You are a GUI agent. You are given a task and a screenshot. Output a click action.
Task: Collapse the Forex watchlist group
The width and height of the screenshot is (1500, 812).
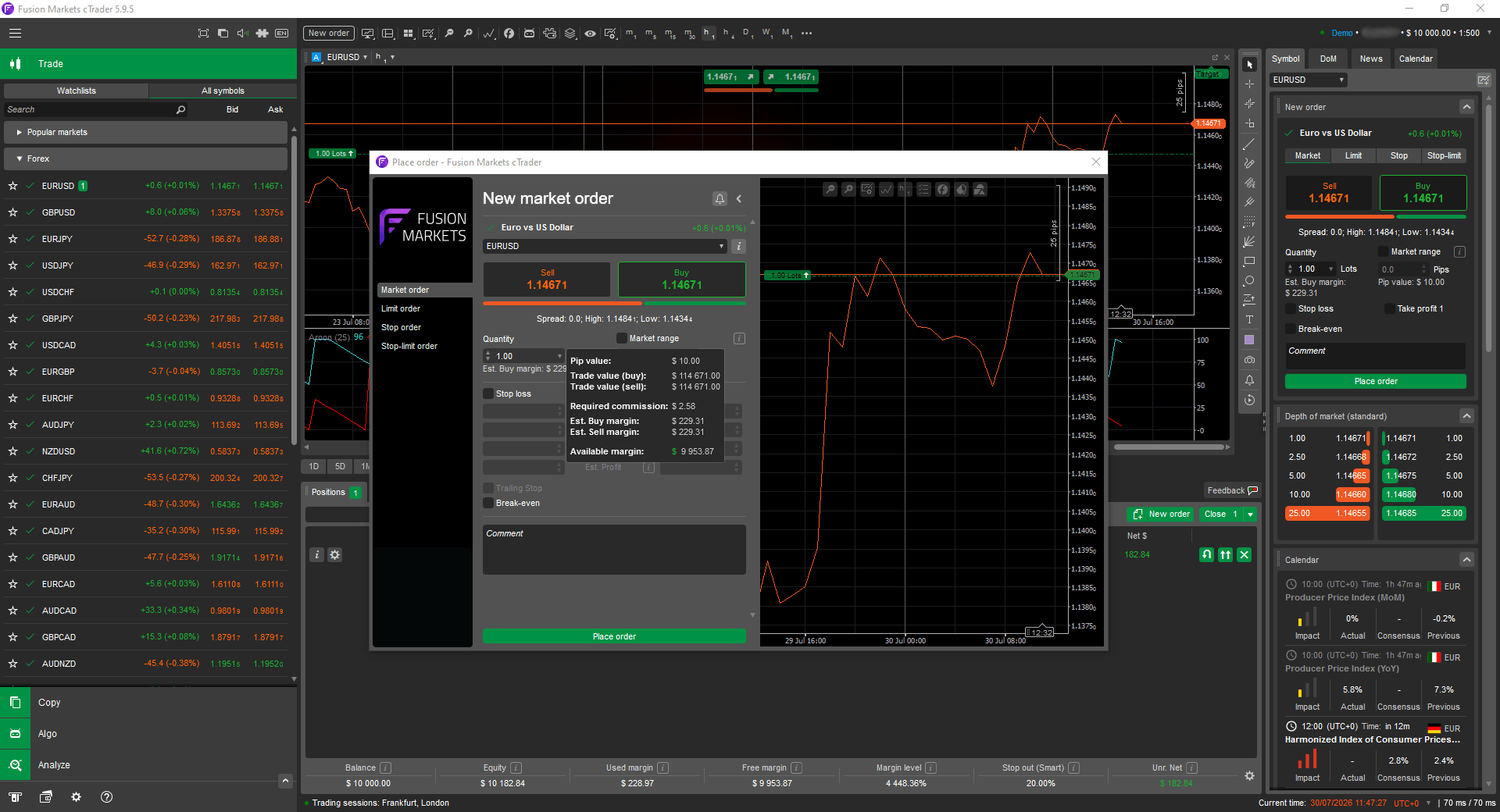click(x=146, y=158)
